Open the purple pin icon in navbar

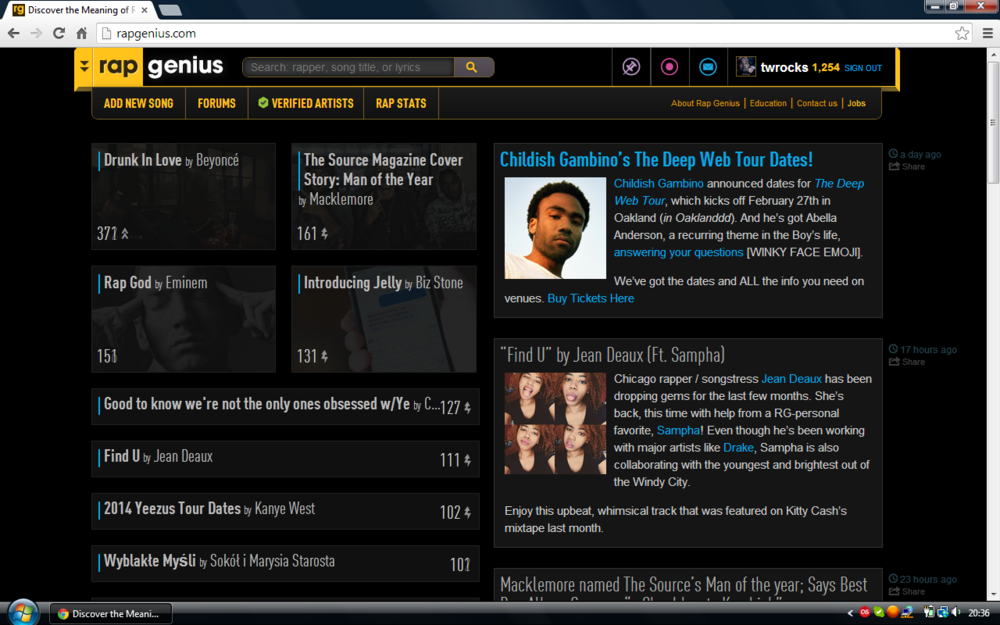click(x=631, y=66)
